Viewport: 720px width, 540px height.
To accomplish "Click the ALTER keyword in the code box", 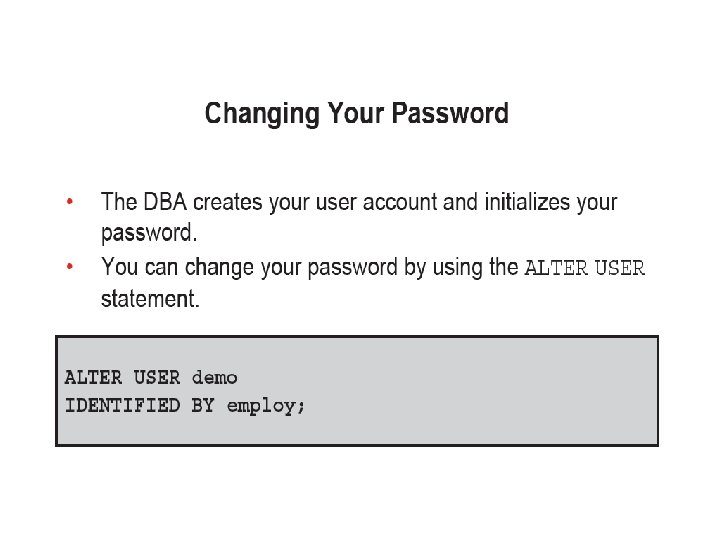I will [93, 377].
